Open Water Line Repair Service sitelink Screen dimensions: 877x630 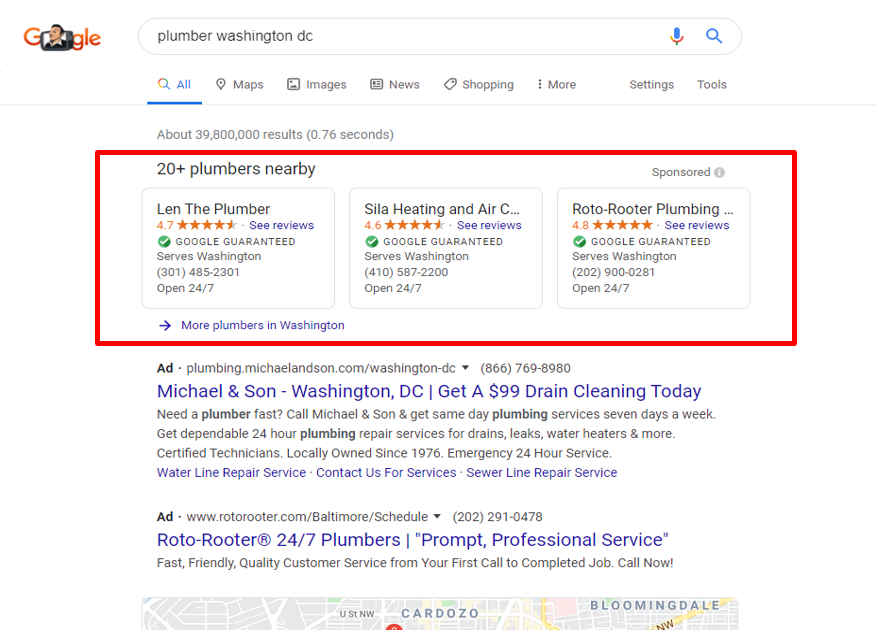coord(231,472)
